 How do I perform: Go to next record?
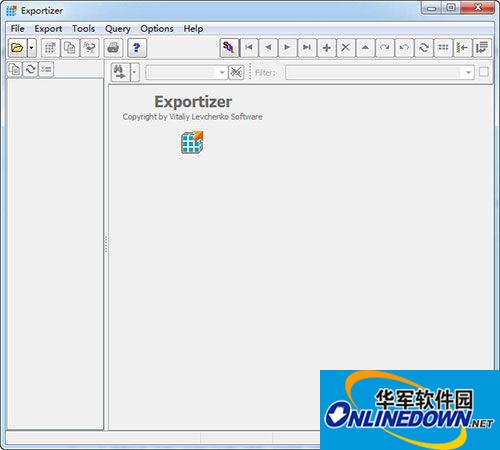[287, 48]
